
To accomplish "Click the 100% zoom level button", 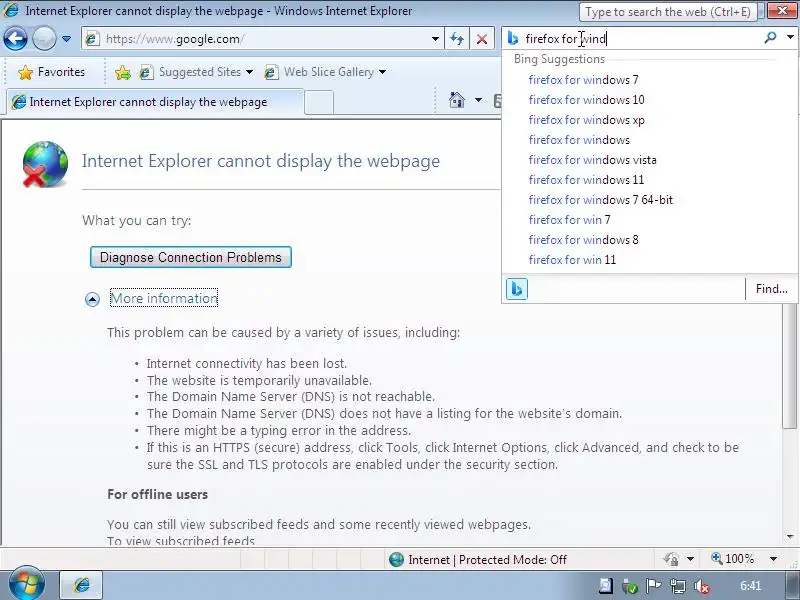I will 733,559.
